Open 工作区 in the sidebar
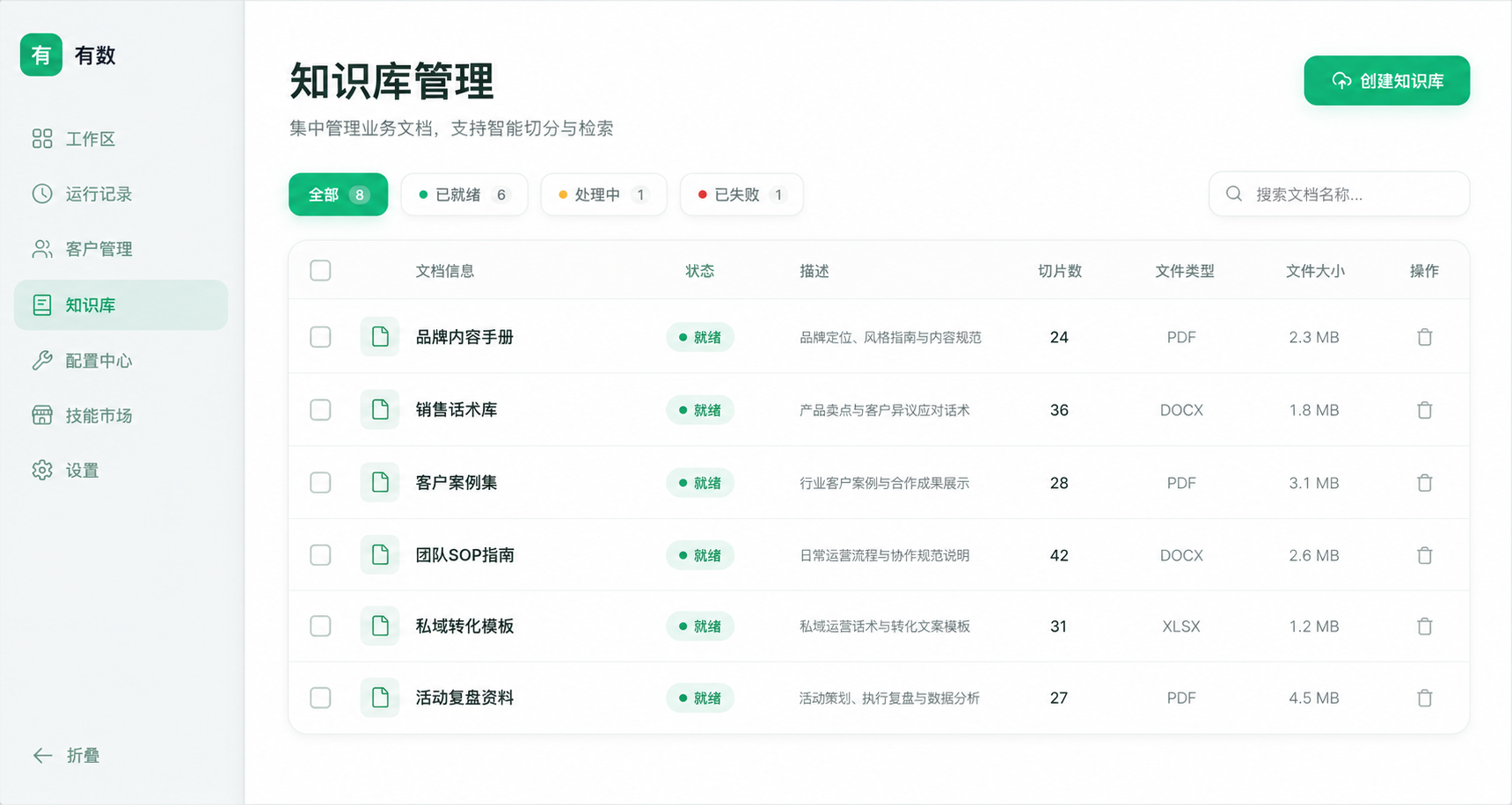This screenshot has width=1512, height=805. point(121,139)
